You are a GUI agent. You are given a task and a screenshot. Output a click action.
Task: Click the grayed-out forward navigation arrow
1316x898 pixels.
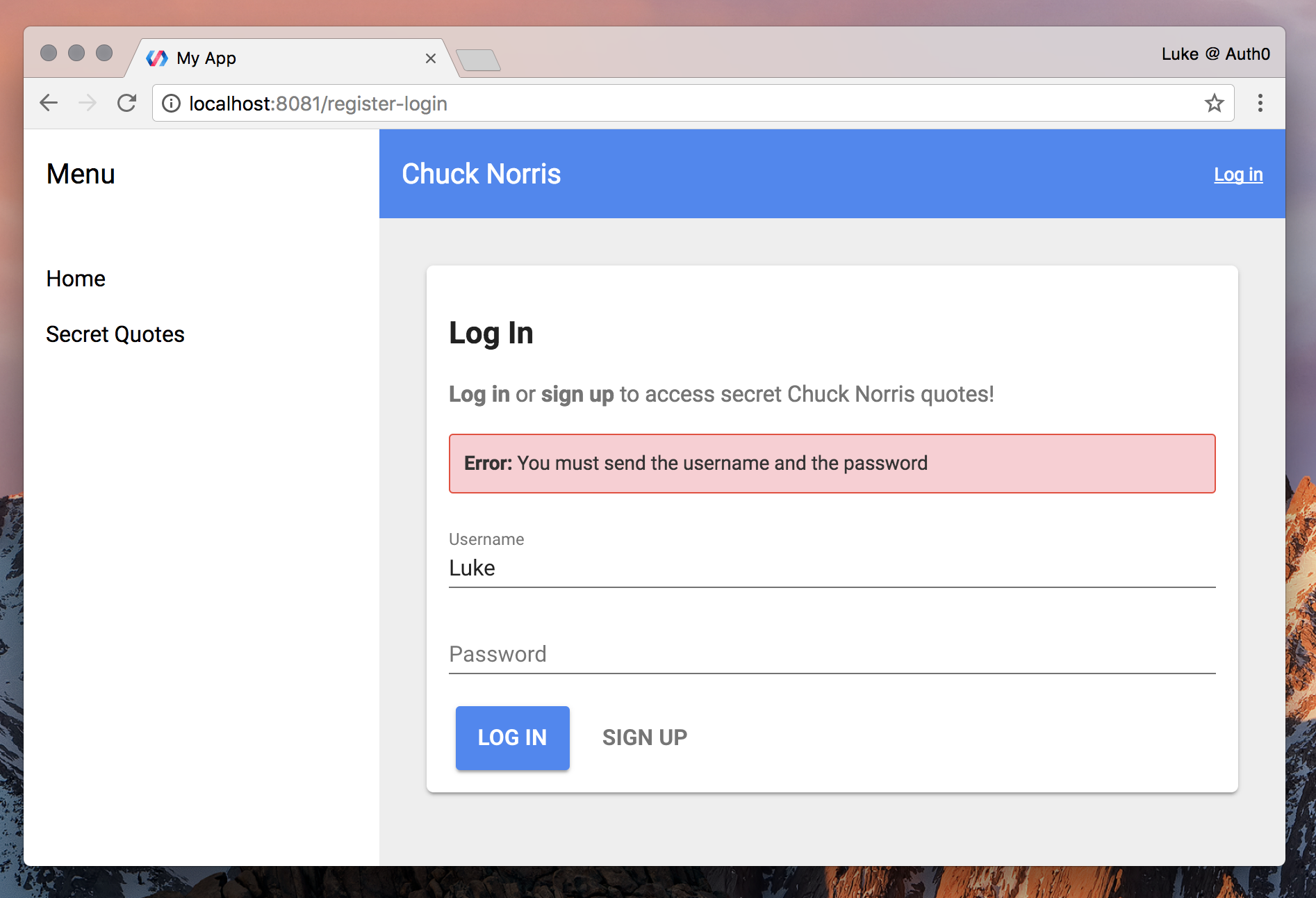(88, 103)
